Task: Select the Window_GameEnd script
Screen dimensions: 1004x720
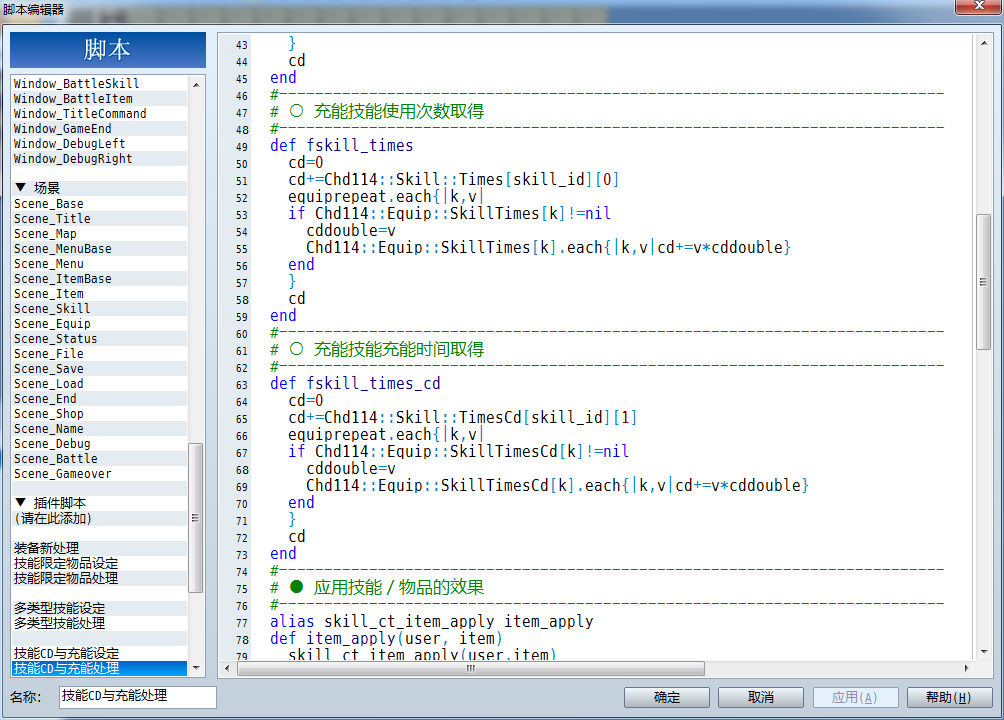Action: [x=99, y=129]
